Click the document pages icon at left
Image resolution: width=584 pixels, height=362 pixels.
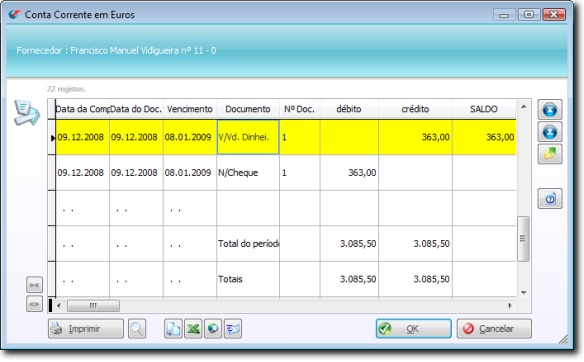point(26,113)
